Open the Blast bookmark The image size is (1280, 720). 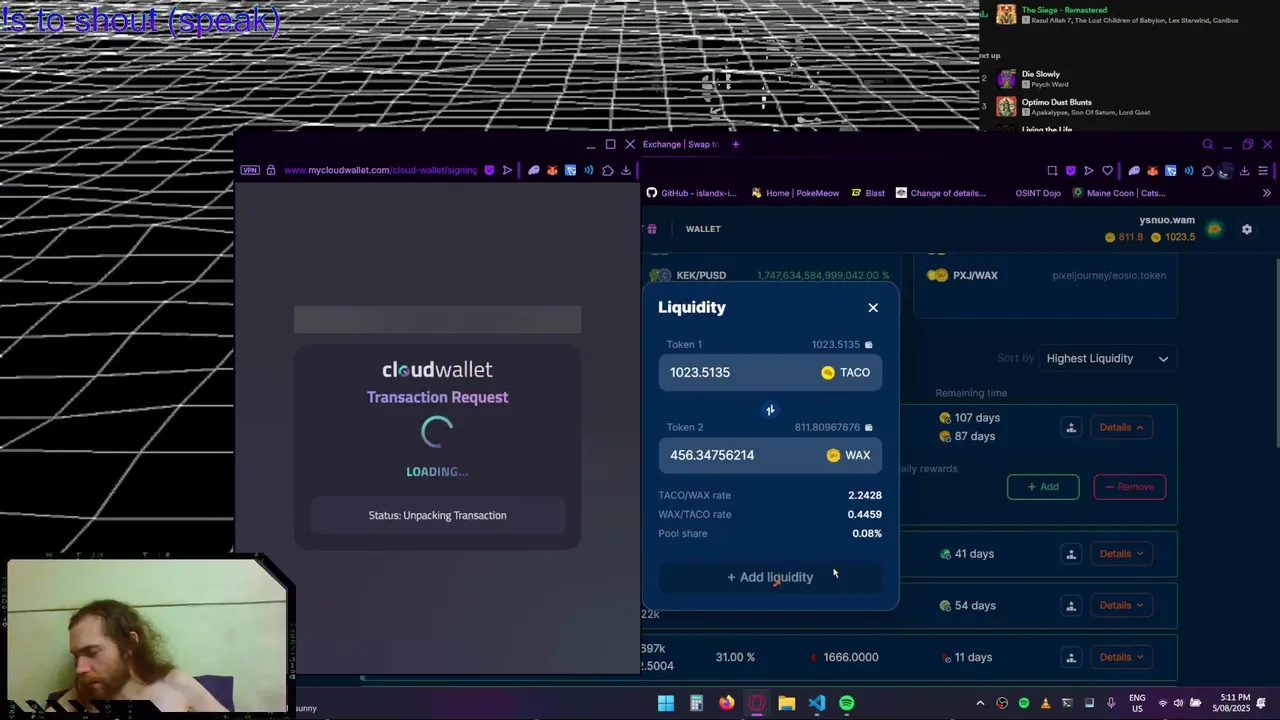point(868,193)
